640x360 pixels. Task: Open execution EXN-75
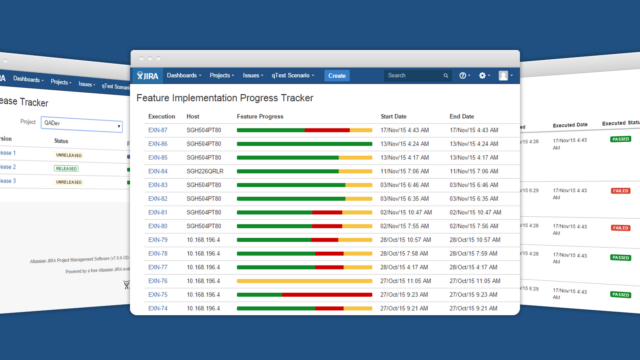(x=158, y=295)
